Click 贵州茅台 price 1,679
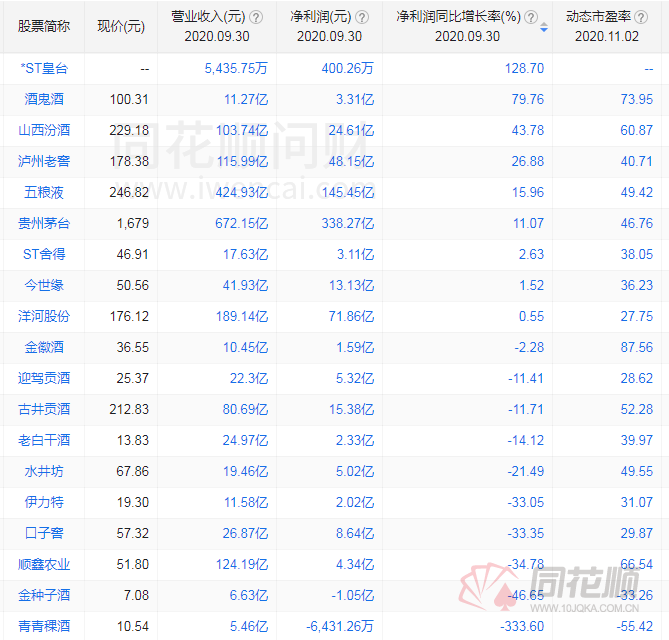The width and height of the screenshot is (669, 640). (x=133, y=223)
